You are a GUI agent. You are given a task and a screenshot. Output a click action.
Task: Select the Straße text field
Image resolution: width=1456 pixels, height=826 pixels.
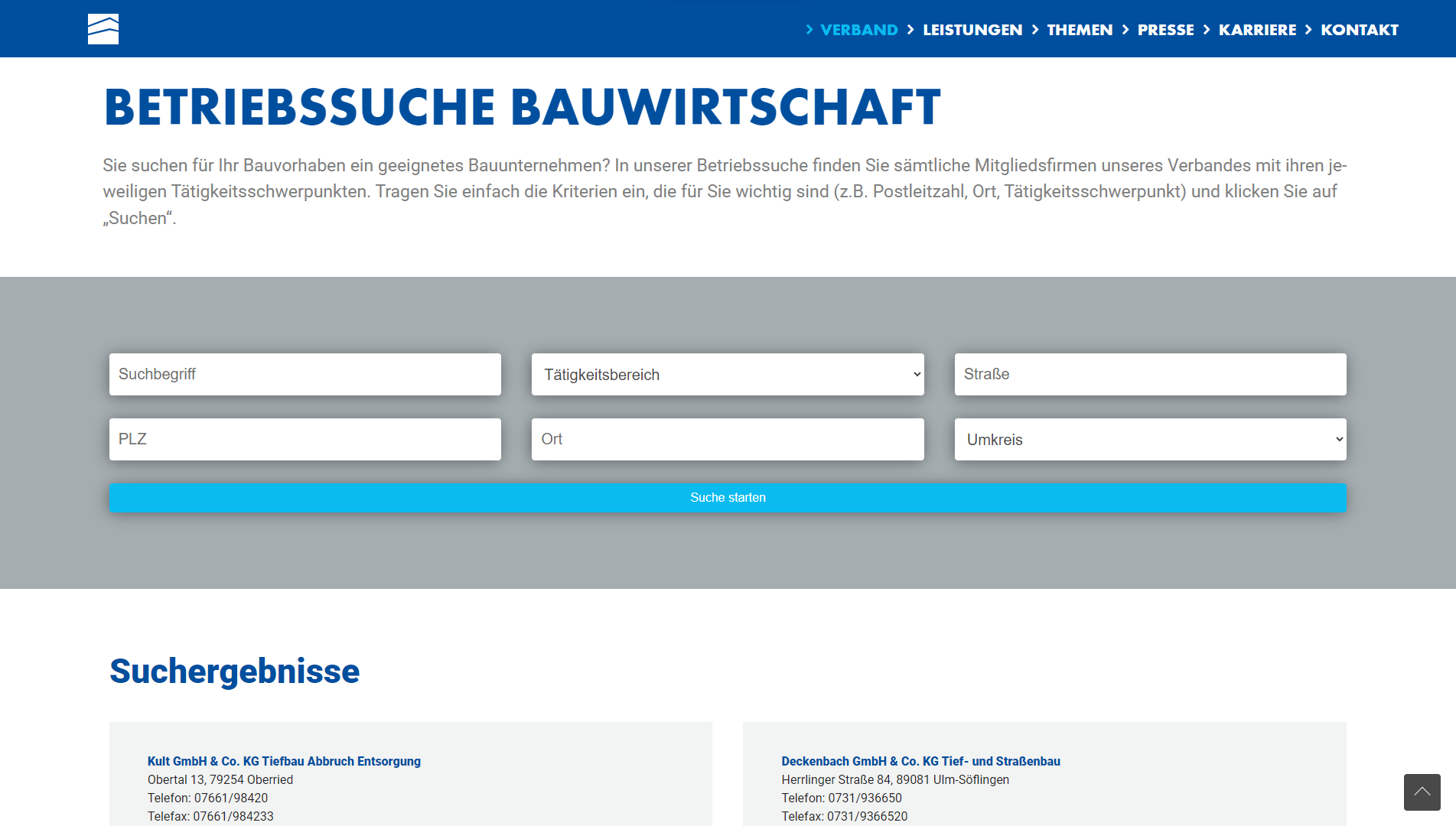(1150, 375)
